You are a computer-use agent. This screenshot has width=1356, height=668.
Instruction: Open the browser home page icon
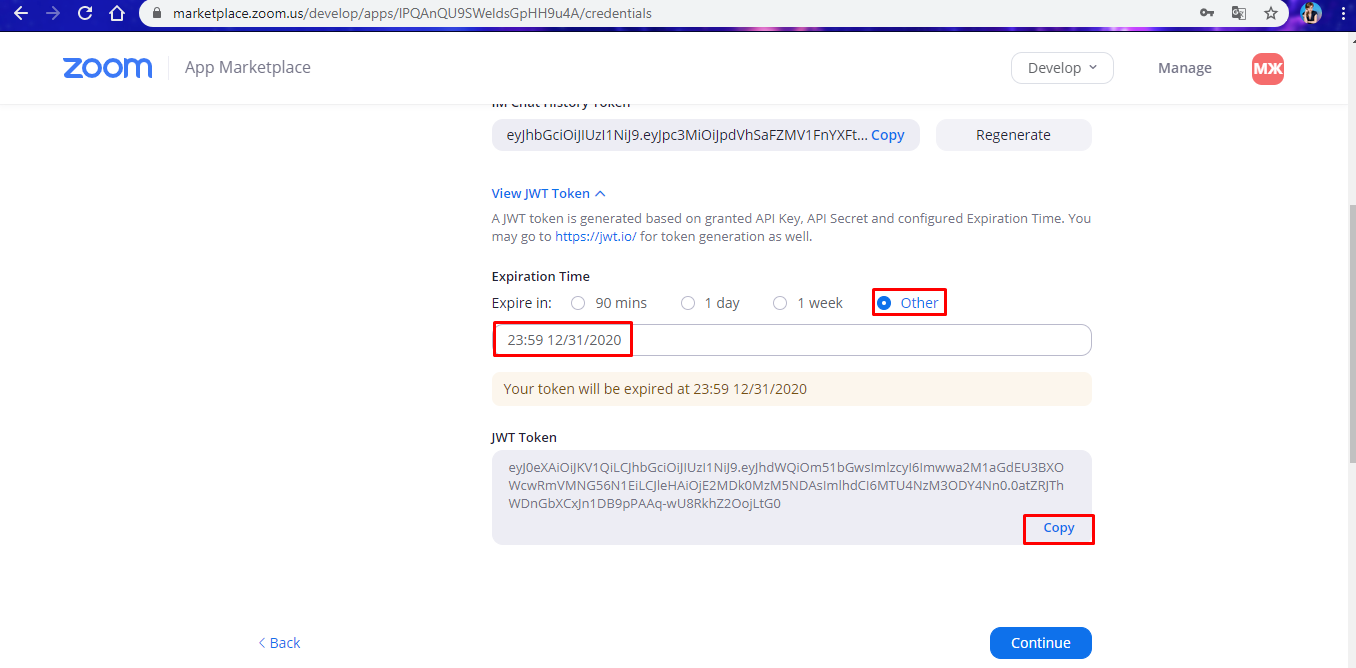point(117,14)
